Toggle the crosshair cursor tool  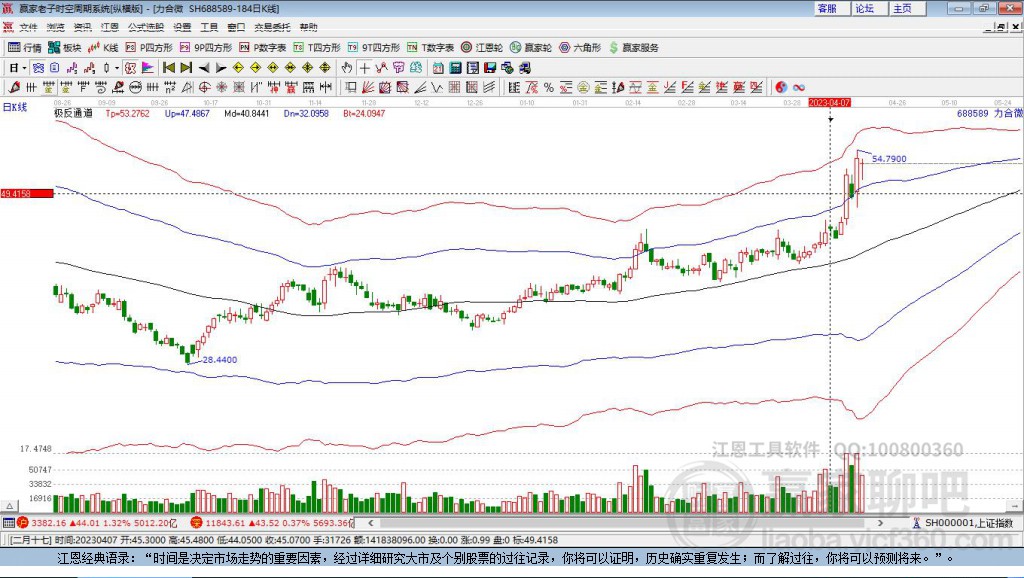coord(364,68)
